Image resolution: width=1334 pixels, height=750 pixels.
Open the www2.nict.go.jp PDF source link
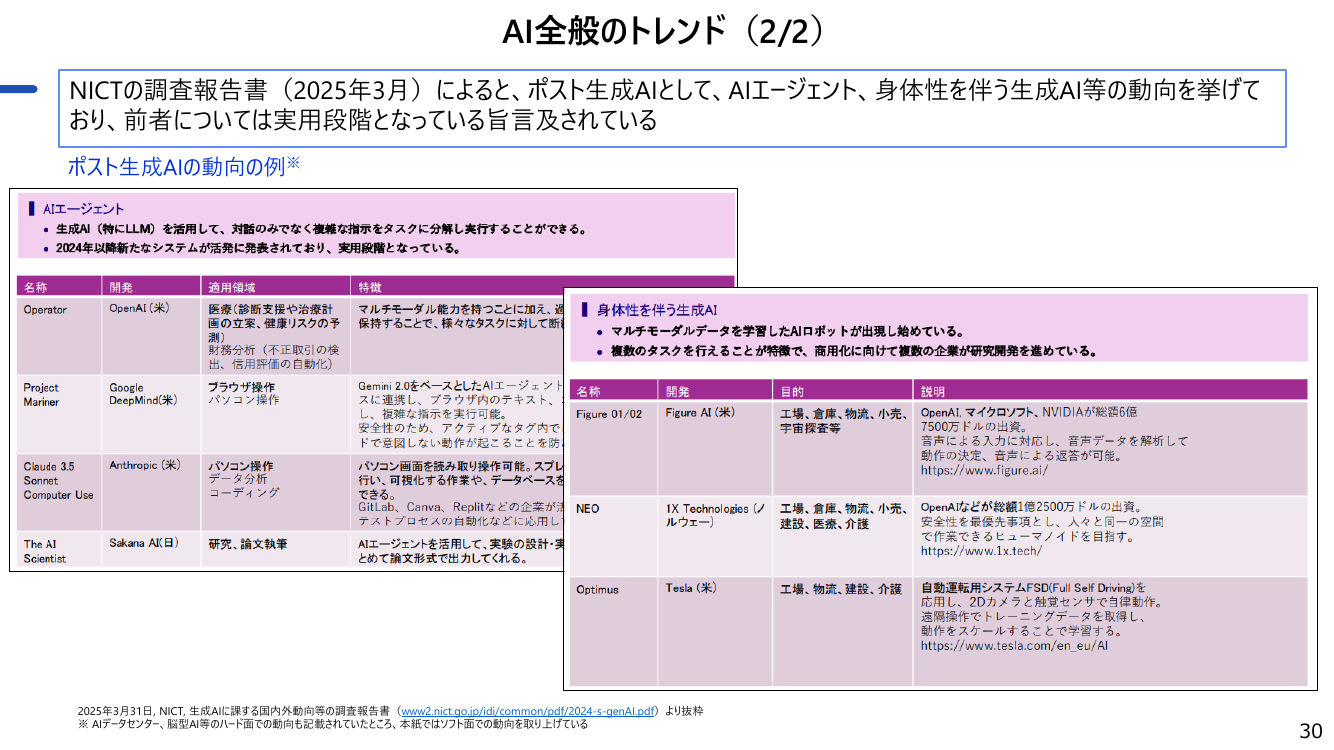point(528,711)
